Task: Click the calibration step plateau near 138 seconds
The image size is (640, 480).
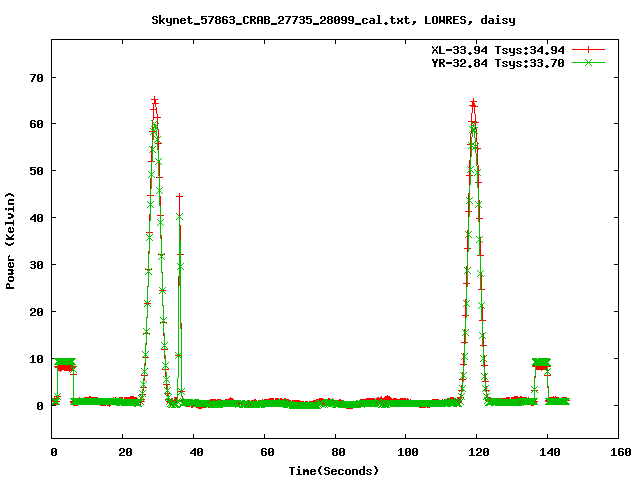Action: click(541, 364)
